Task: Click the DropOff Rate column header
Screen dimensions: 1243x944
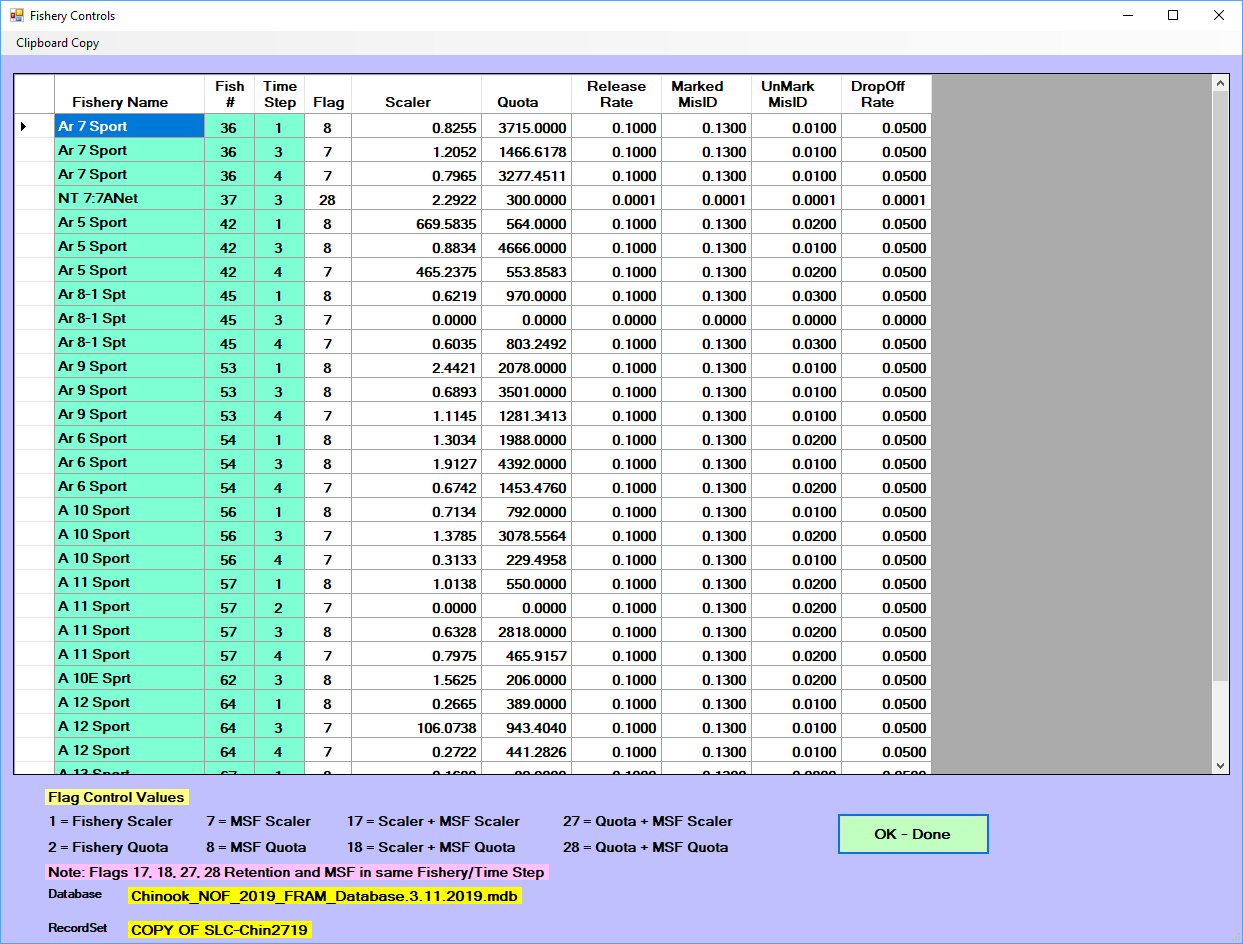Action: click(x=886, y=94)
